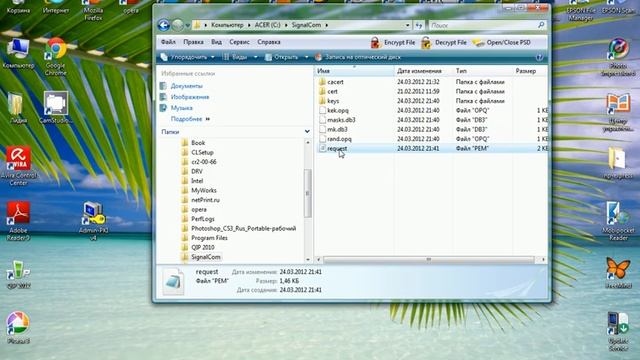The width and height of the screenshot is (640, 360).
Task: Click the kek.opq file icon
Action: click(x=322, y=110)
